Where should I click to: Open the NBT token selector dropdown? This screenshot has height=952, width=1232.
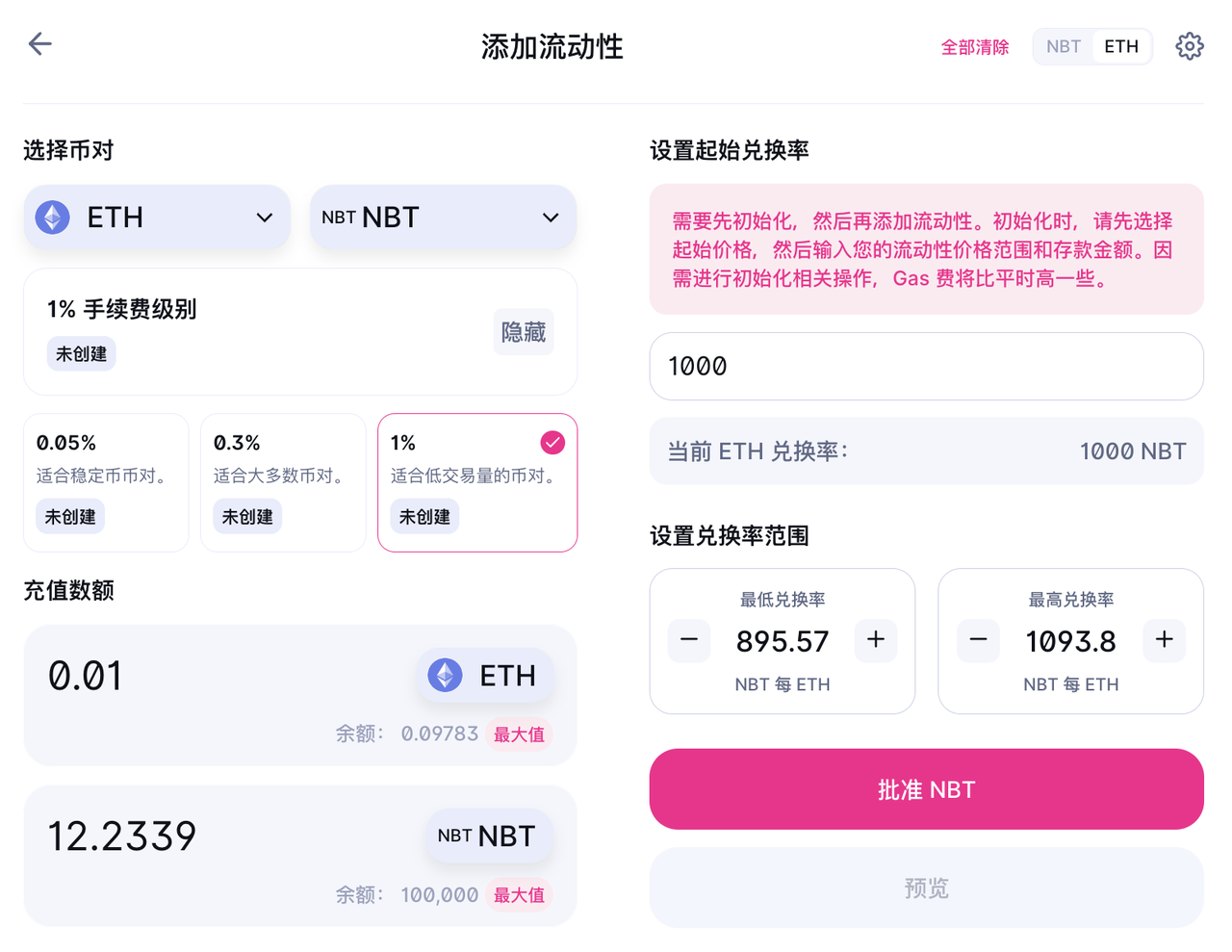(x=443, y=218)
